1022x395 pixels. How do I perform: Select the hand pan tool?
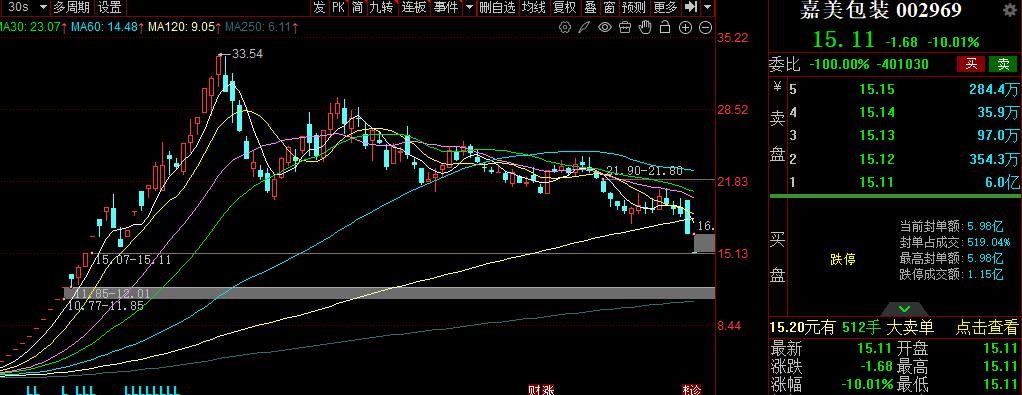point(645,27)
